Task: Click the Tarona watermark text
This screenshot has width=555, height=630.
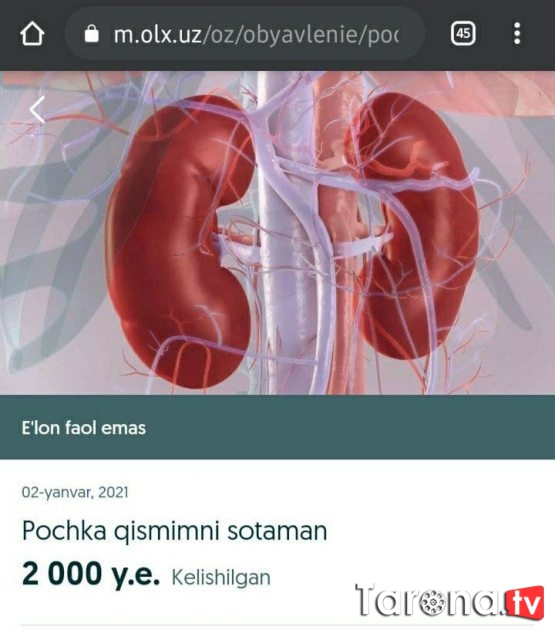Action: pyautogui.click(x=430, y=600)
